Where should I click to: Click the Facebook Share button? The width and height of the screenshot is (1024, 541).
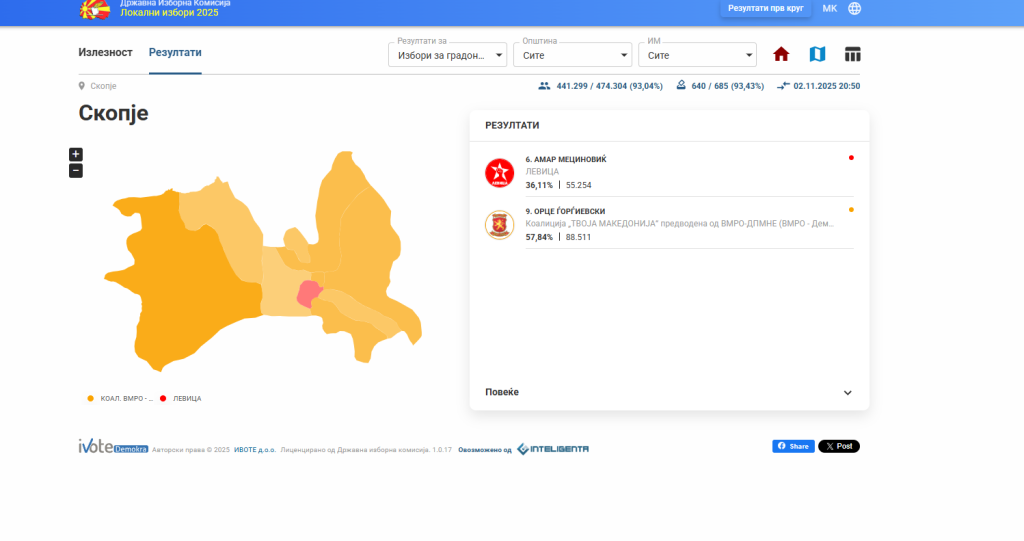pyautogui.click(x=793, y=446)
